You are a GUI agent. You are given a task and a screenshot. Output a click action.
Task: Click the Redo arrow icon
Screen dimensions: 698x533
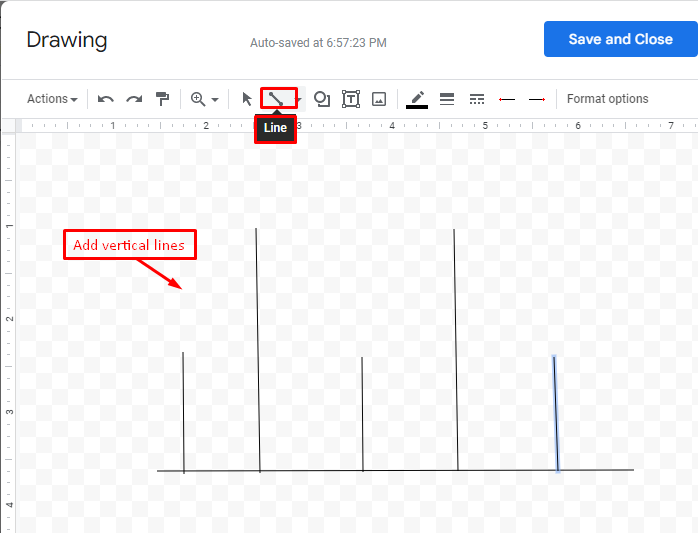tap(134, 99)
